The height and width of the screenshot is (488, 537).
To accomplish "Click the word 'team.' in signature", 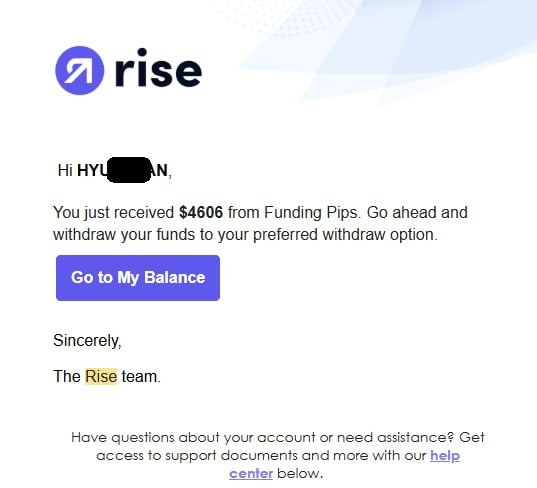I will pyautogui.click(x=141, y=377).
